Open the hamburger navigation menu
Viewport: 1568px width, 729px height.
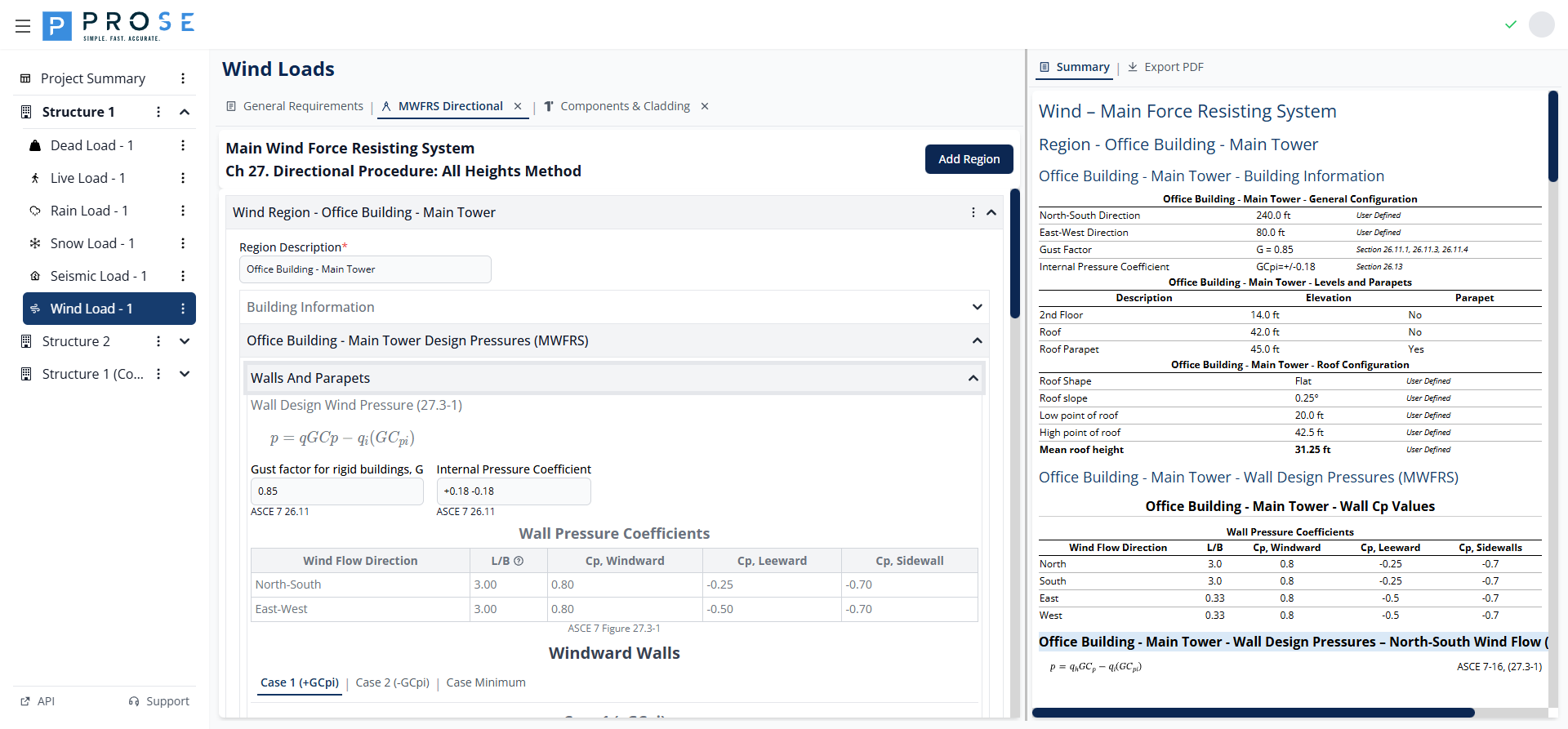[23, 26]
